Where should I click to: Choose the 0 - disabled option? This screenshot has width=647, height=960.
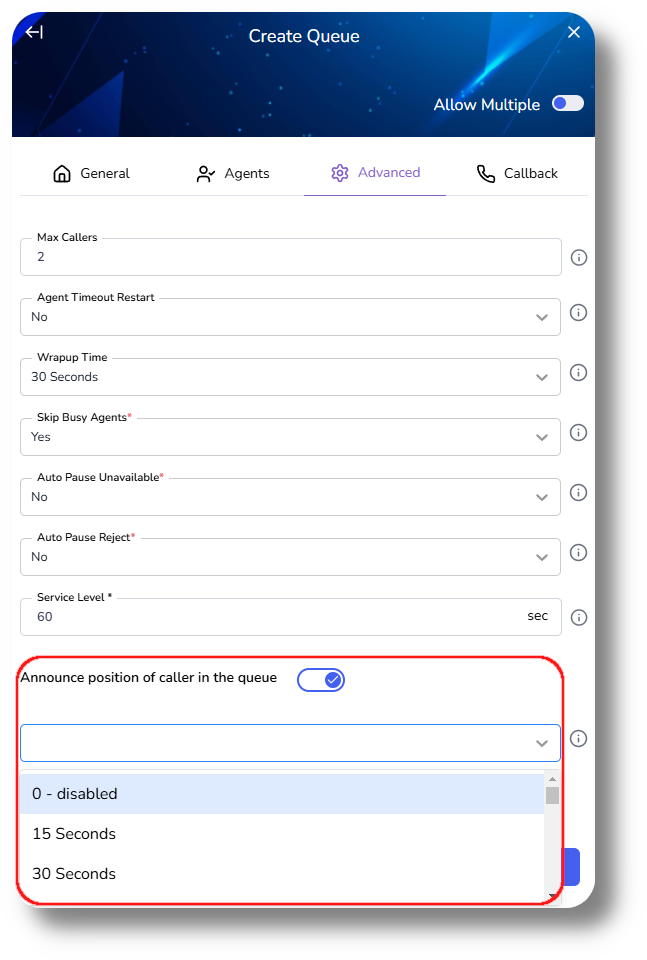click(x=75, y=794)
